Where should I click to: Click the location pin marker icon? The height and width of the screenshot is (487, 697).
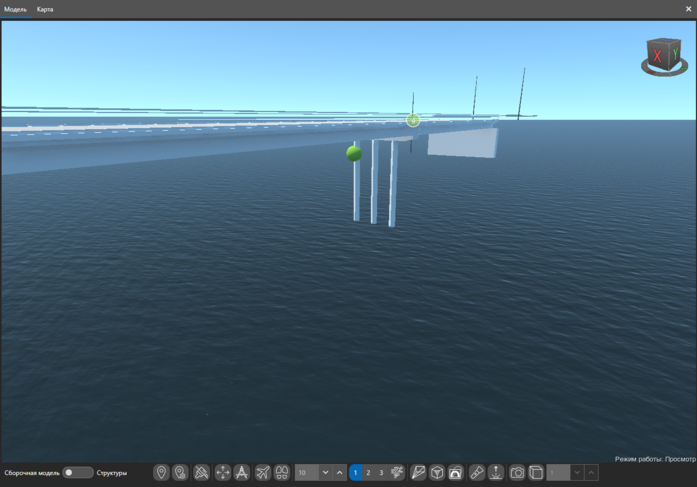coord(161,472)
